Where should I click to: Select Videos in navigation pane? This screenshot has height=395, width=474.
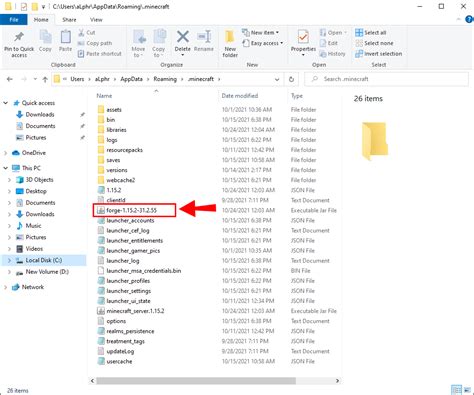(x=34, y=249)
